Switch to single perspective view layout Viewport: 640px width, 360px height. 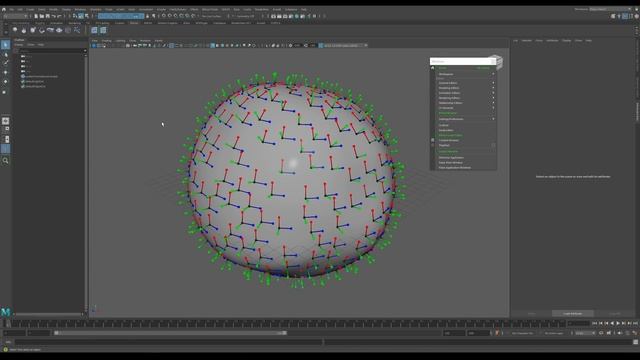pyautogui.click(x=5, y=121)
